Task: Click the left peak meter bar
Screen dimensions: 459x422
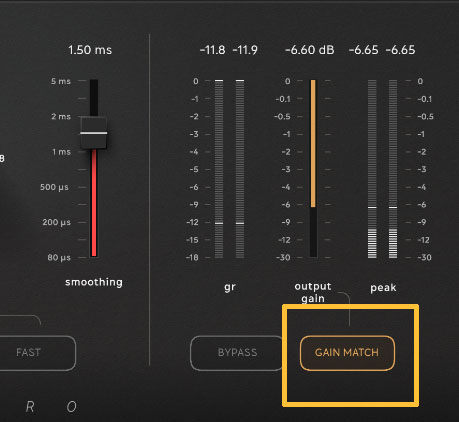Action: [x=372, y=169]
